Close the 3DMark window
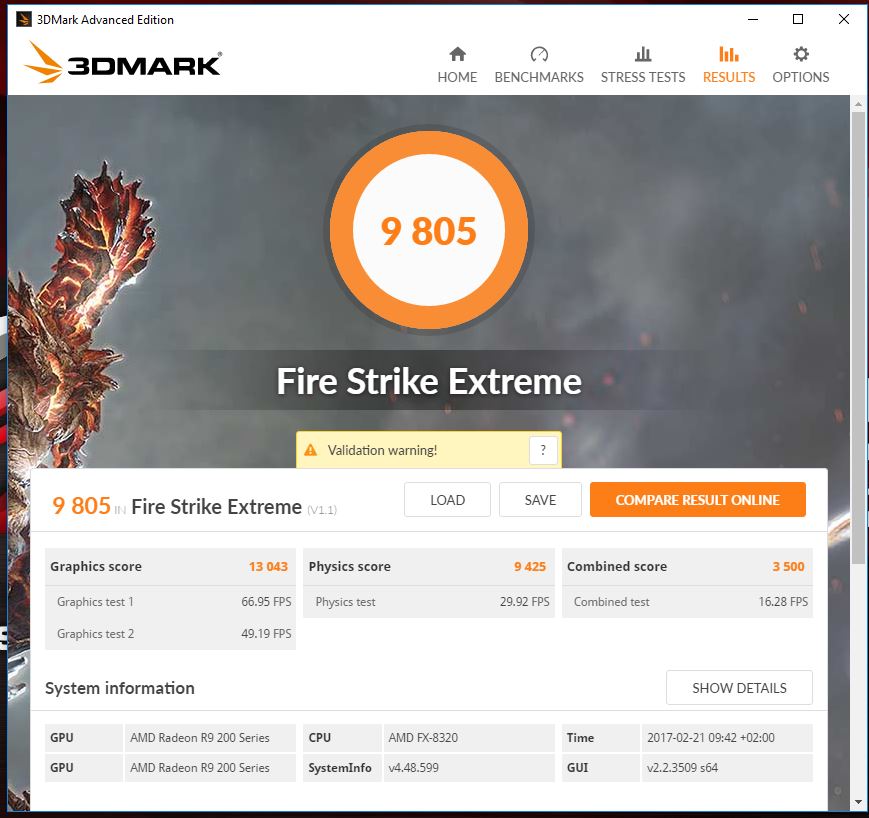869x818 pixels. [x=844, y=19]
